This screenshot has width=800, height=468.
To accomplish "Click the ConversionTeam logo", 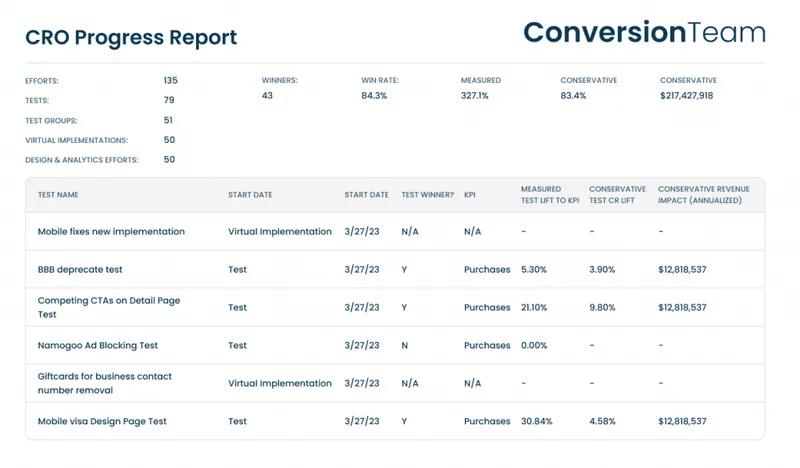I will click(x=644, y=33).
